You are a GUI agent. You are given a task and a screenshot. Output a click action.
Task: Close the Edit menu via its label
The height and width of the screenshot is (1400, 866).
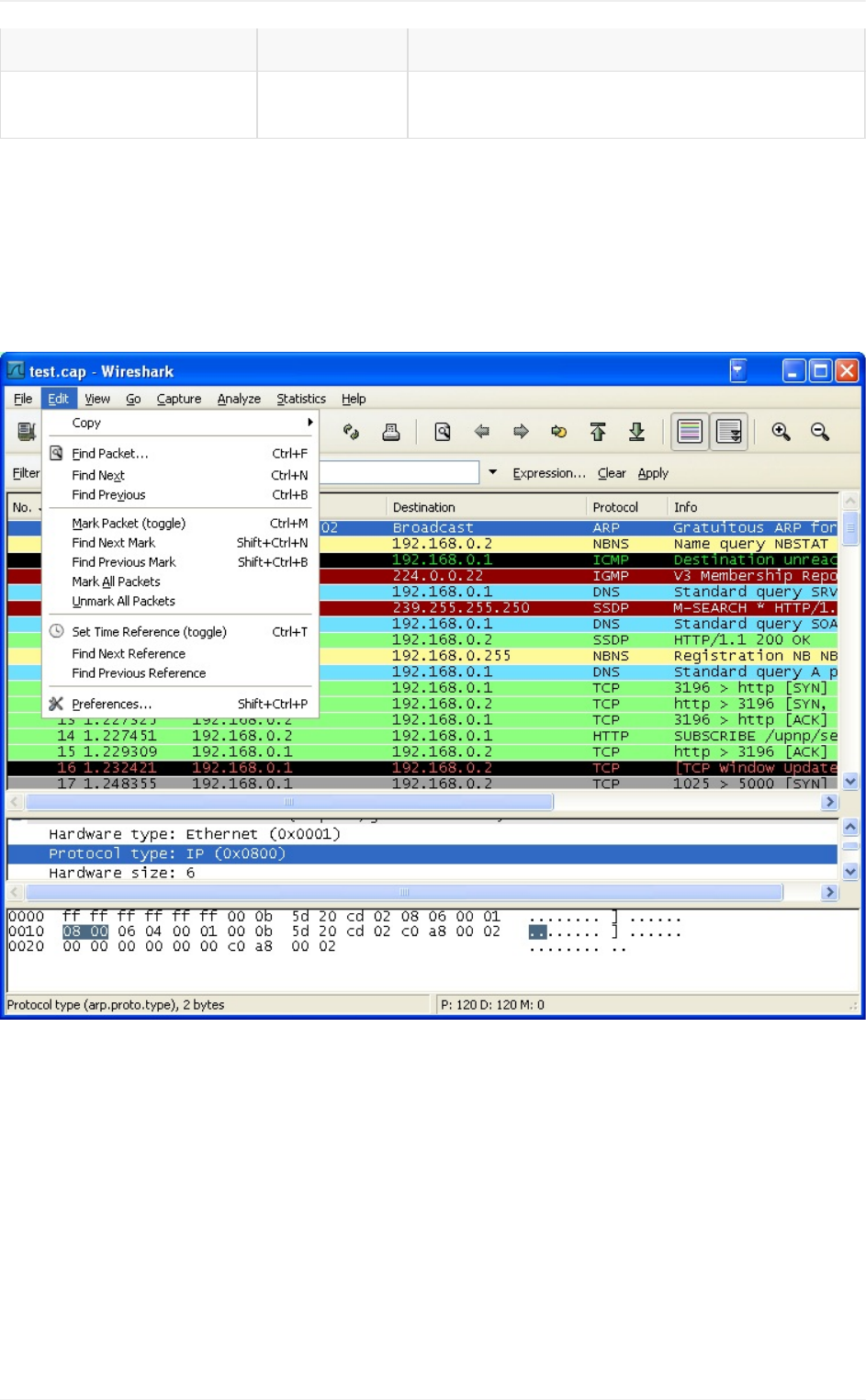point(59,399)
